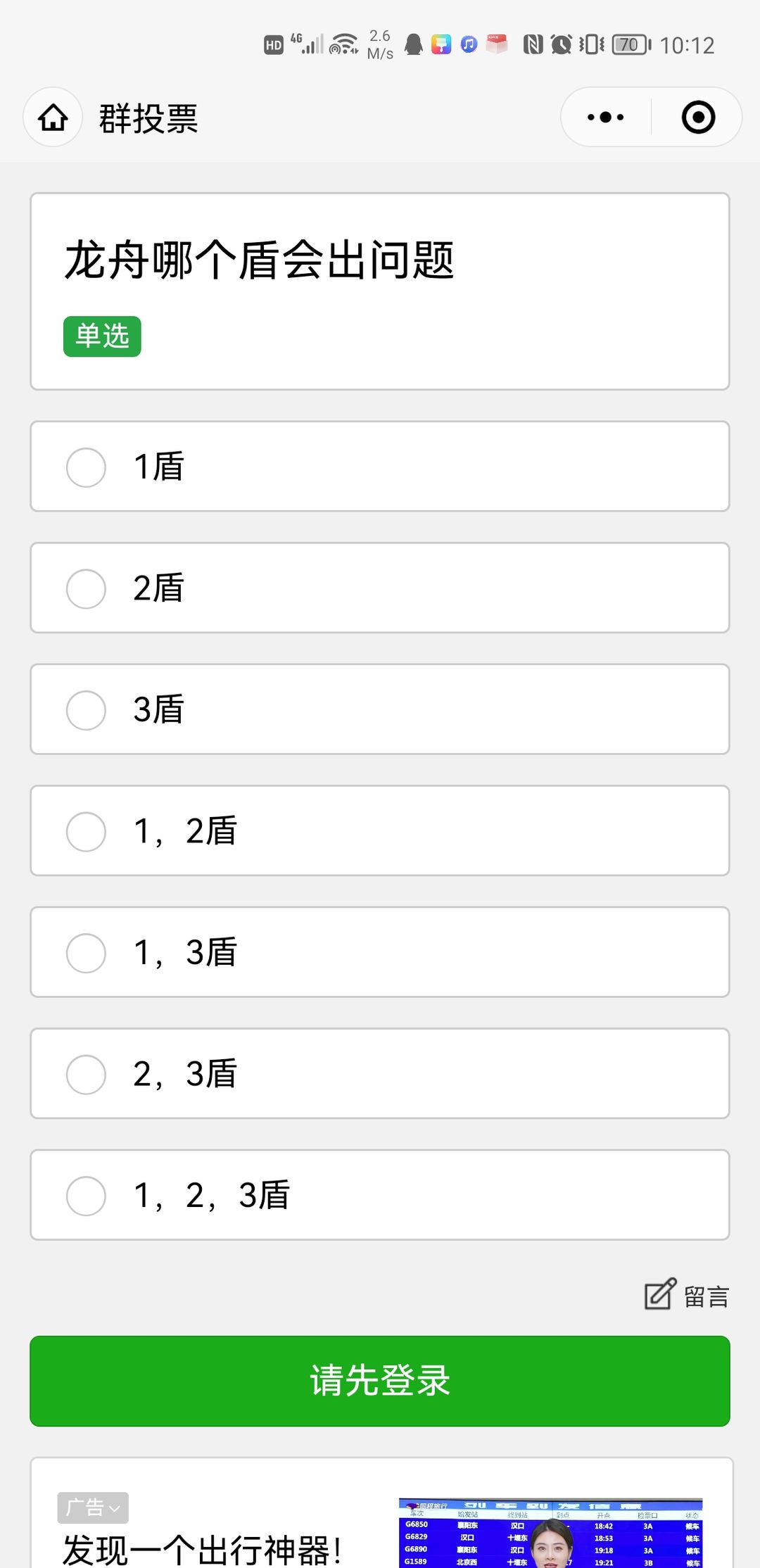This screenshot has width=760, height=1568.
Task: Tap the music note status icon
Action: point(469,45)
